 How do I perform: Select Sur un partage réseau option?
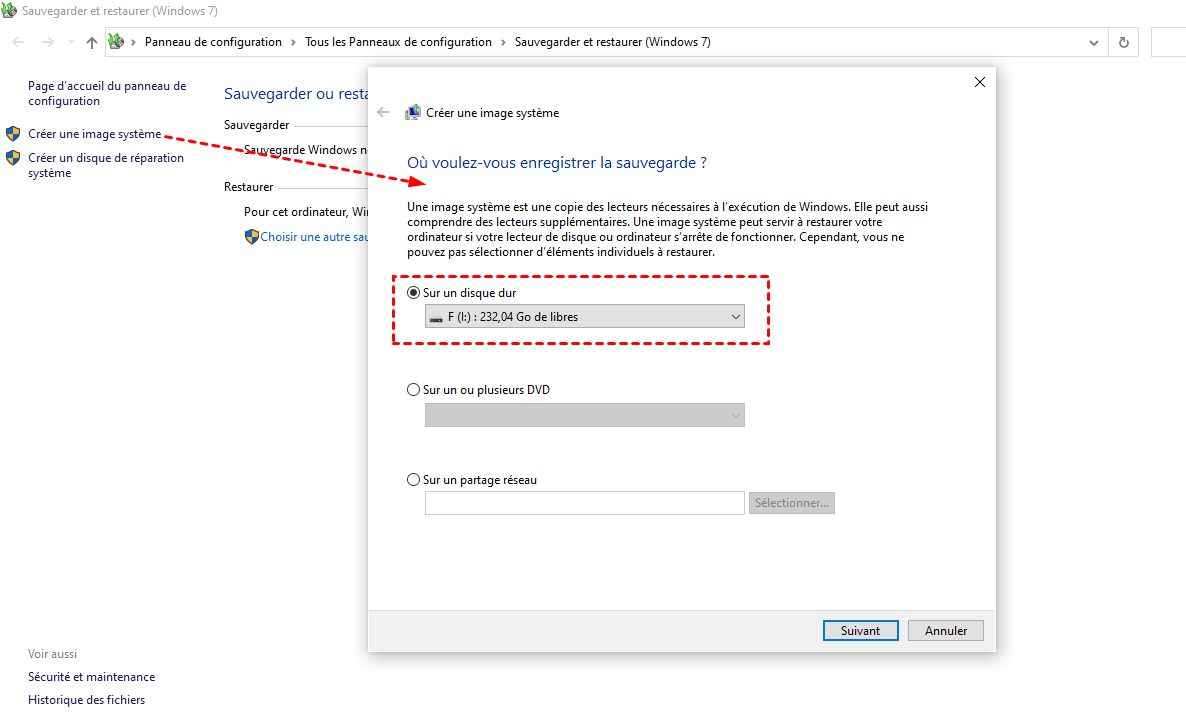click(472, 480)
